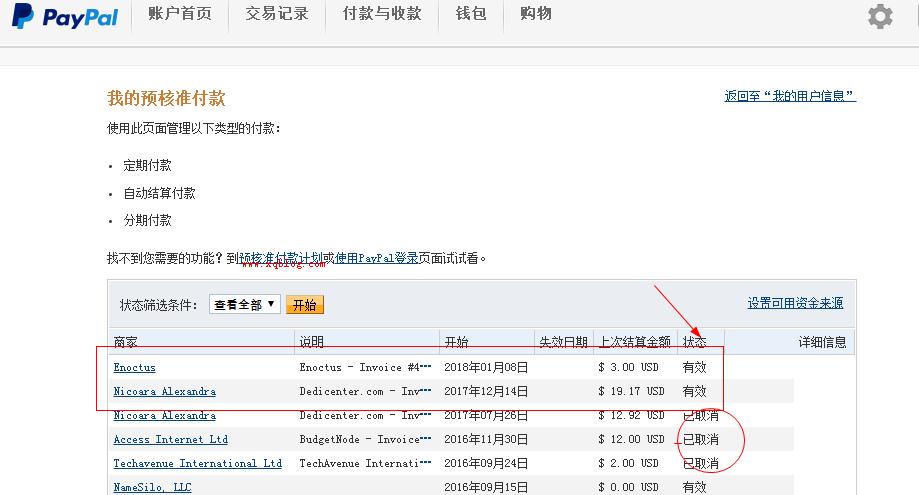Screen dimensions: 919x495
Task: Click 已取消 status in Access Internet row
Action: tap(700, 439)
